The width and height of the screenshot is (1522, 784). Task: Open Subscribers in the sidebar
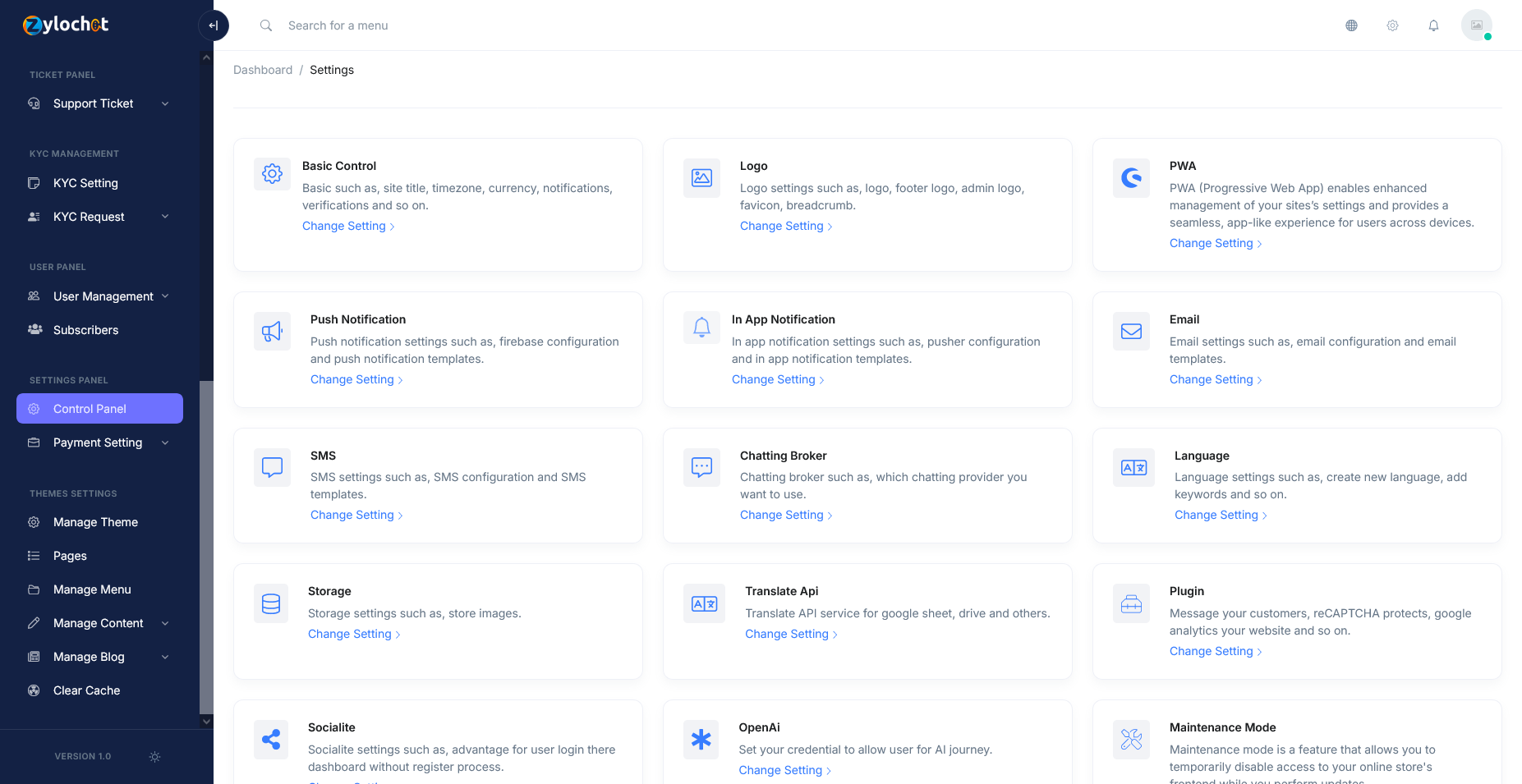pos(99,330)
